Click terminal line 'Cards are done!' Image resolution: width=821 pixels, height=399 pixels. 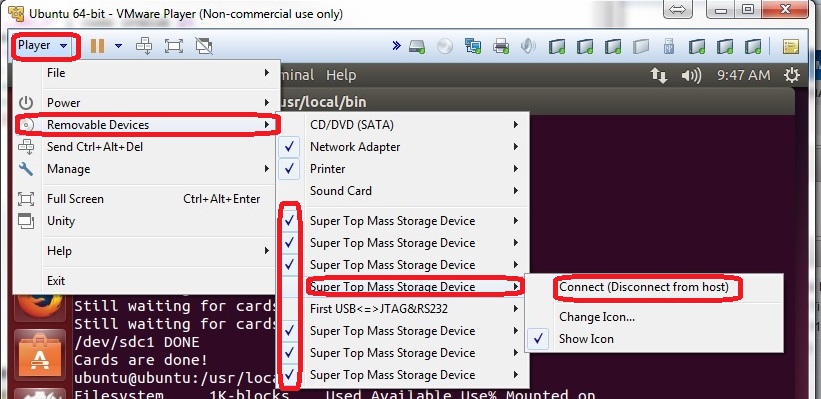click(141, 360)
